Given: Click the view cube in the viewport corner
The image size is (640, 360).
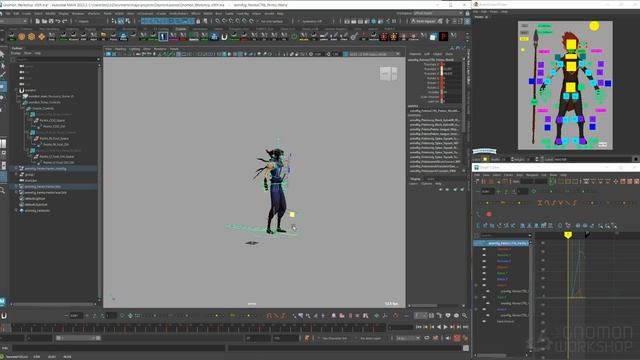Looking at the screenshot, I should [388, 74].
